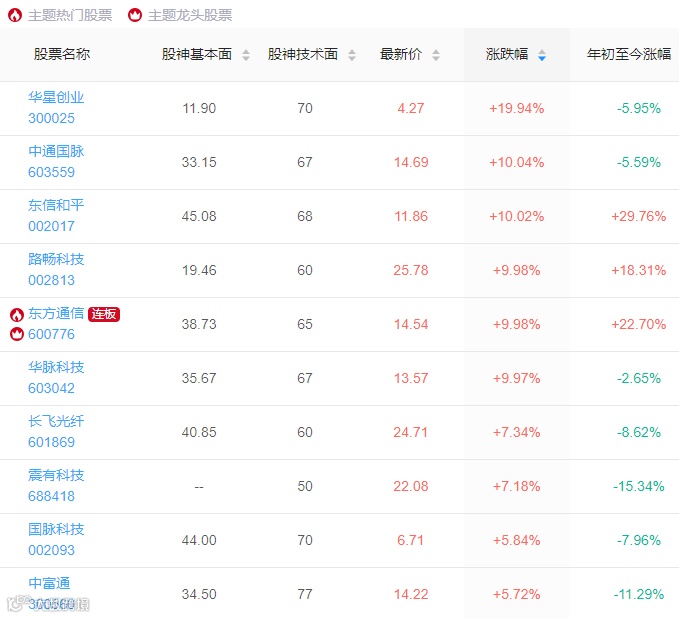
Task: Sort by 股神基本面 column arrows
Action: (246, 55)
